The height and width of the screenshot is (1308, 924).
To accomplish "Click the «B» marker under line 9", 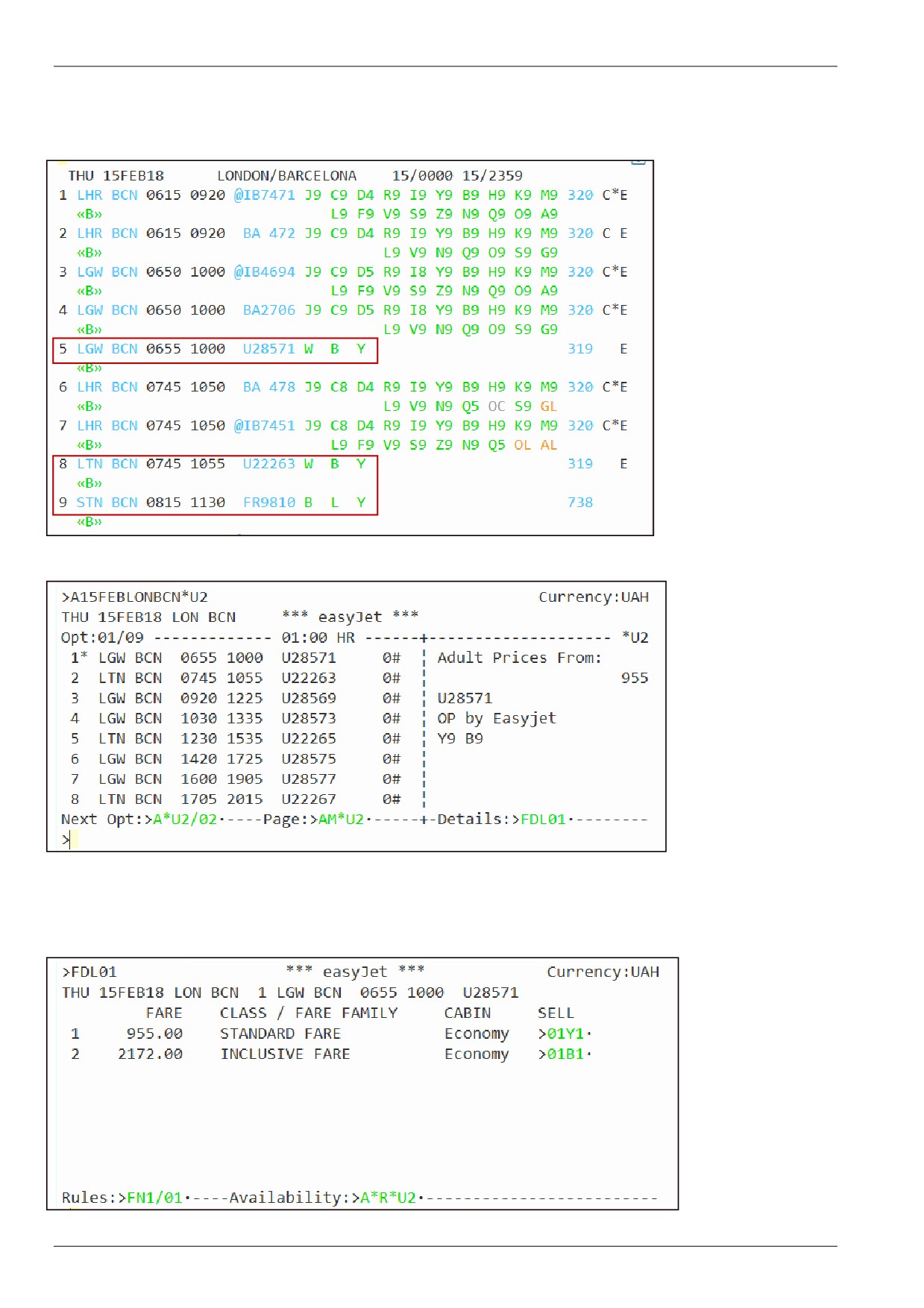I will (89, 522).
